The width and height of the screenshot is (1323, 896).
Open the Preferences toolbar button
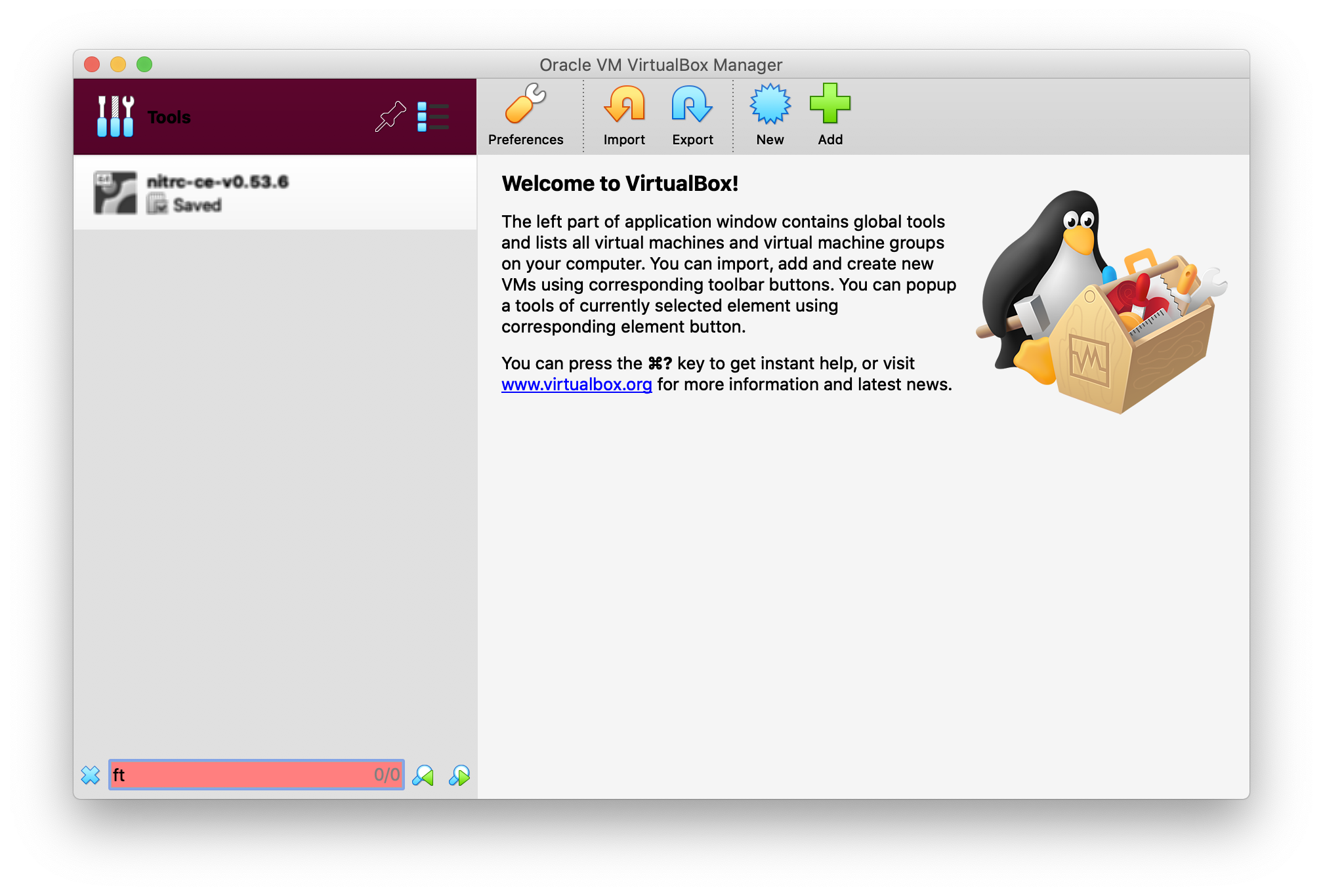pyautogui.click(x=525, y=116)
